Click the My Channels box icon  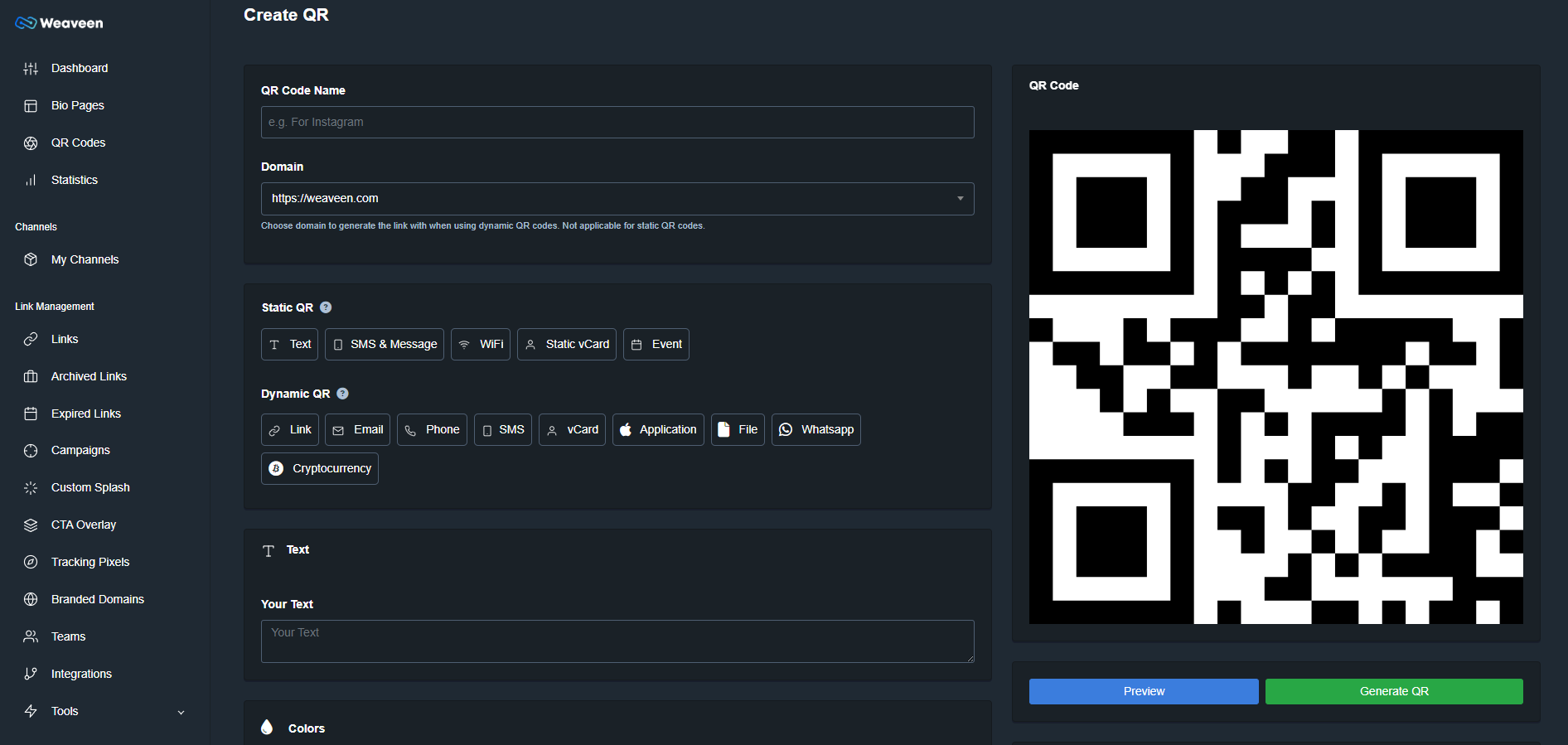pos(31,259)
